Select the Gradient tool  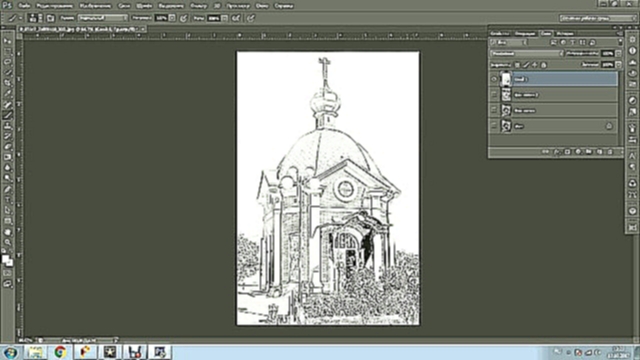click(7, 158)
